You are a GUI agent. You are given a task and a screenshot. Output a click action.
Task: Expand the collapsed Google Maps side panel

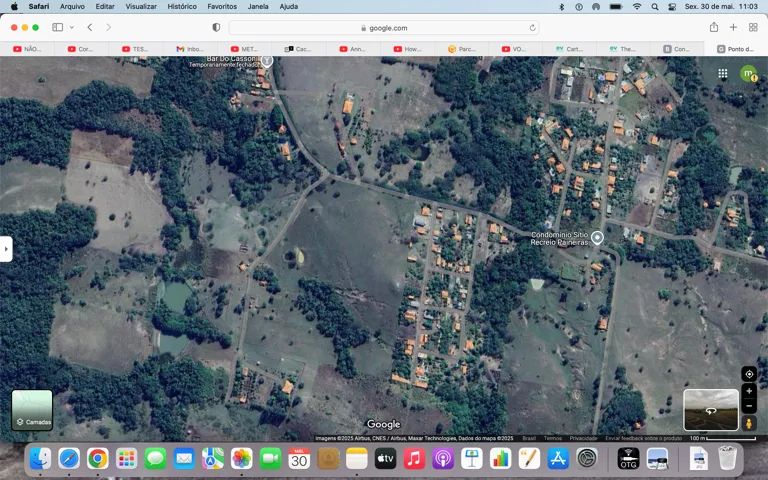pos(6,249)
